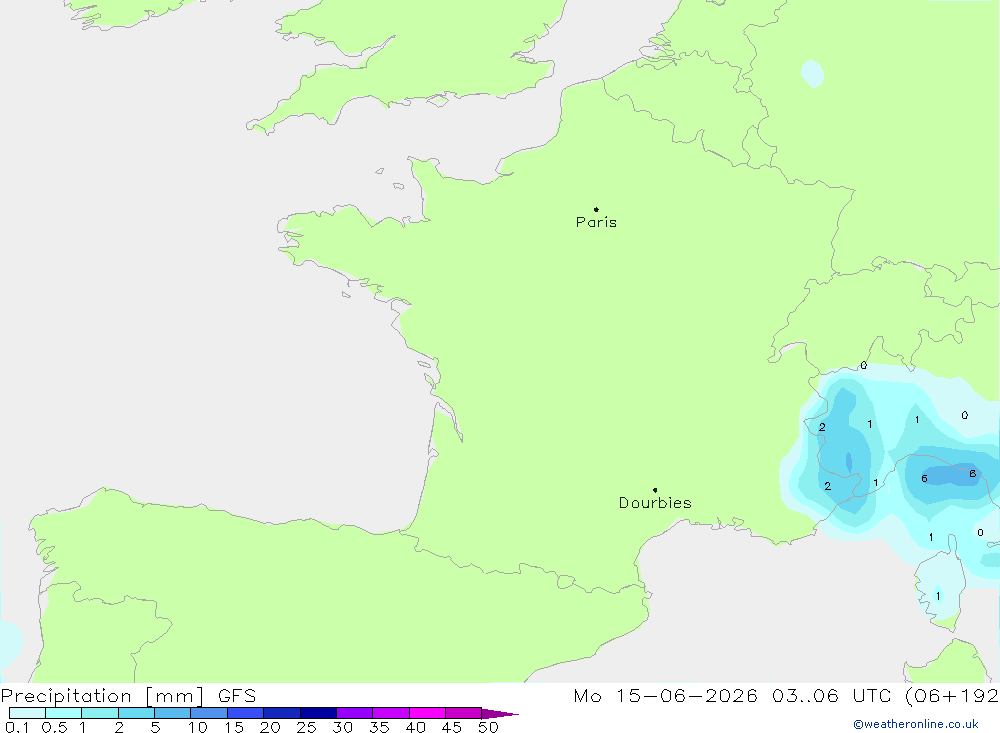The height and width of the screenshot is (733, 1000).
Task: Pick the legend swatch between 25 and 30
Action: coord(318,713)
